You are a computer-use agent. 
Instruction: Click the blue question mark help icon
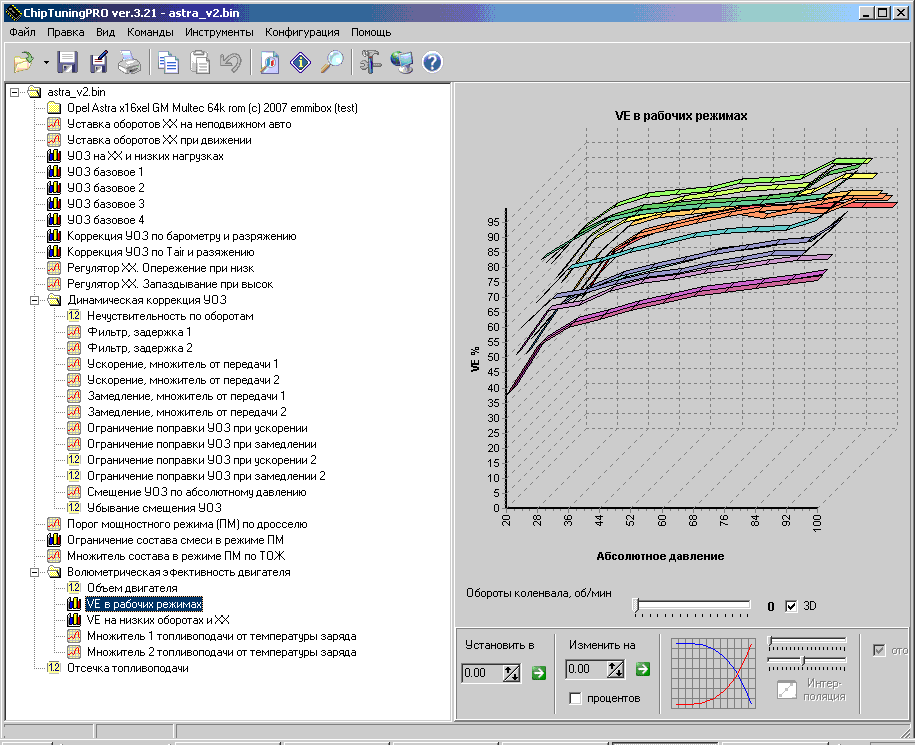click(432, 63)
